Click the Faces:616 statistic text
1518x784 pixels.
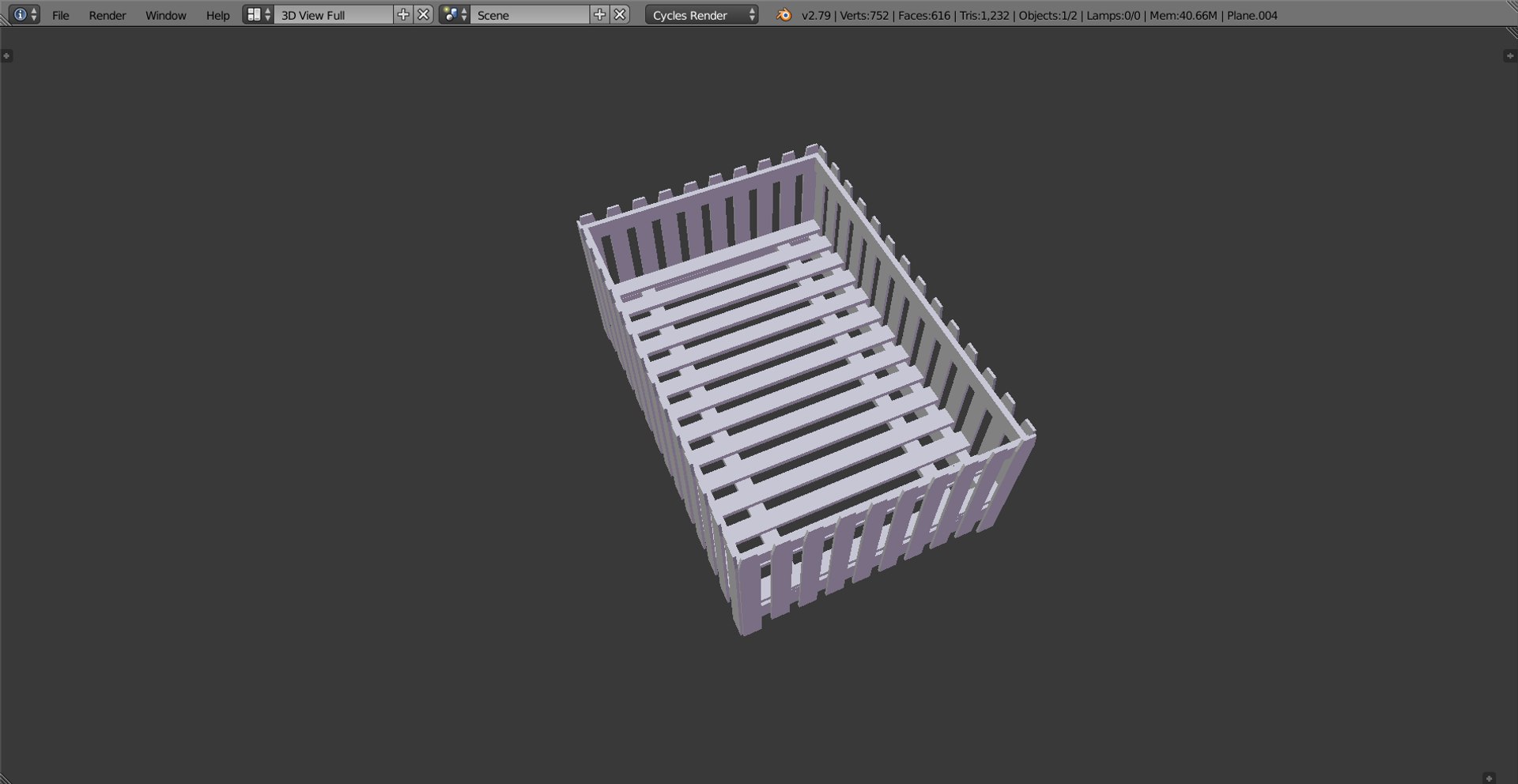[924, 15]
